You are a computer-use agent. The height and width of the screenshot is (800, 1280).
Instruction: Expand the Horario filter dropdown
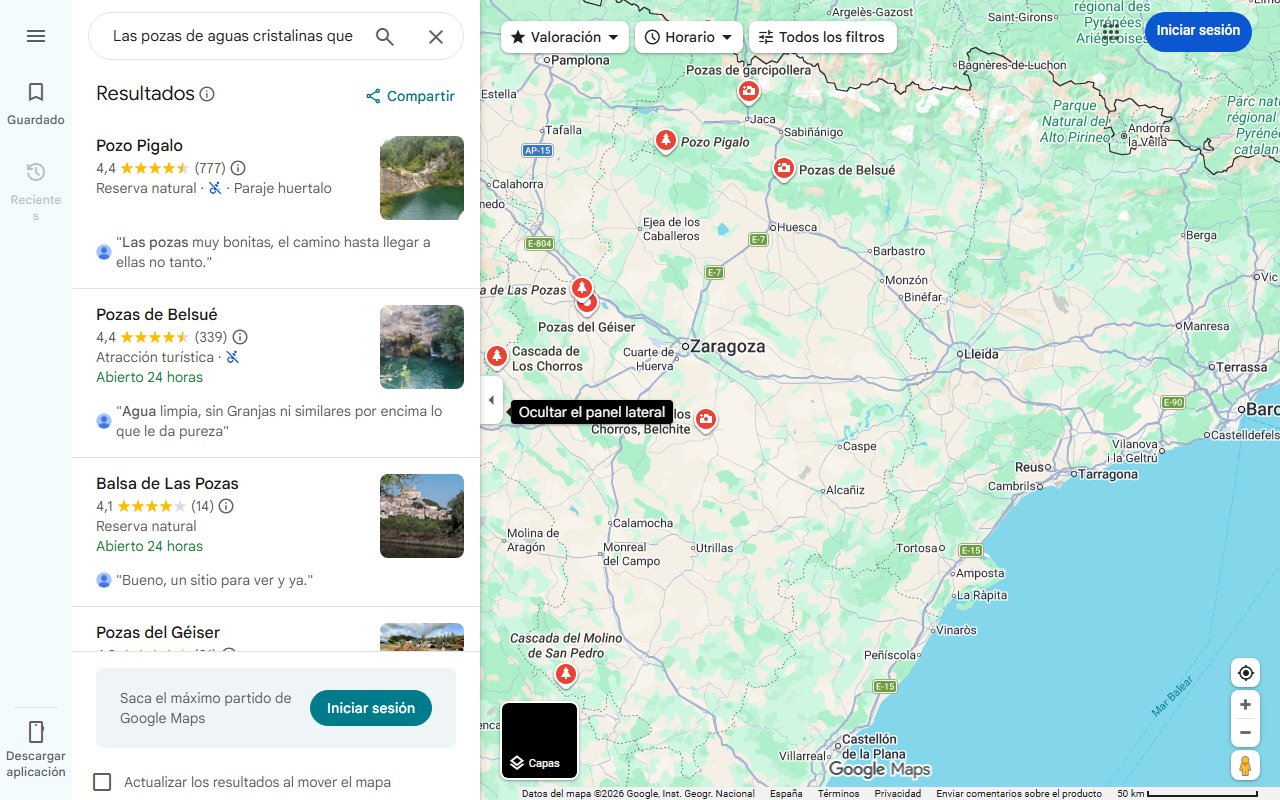tap(688, 36)
